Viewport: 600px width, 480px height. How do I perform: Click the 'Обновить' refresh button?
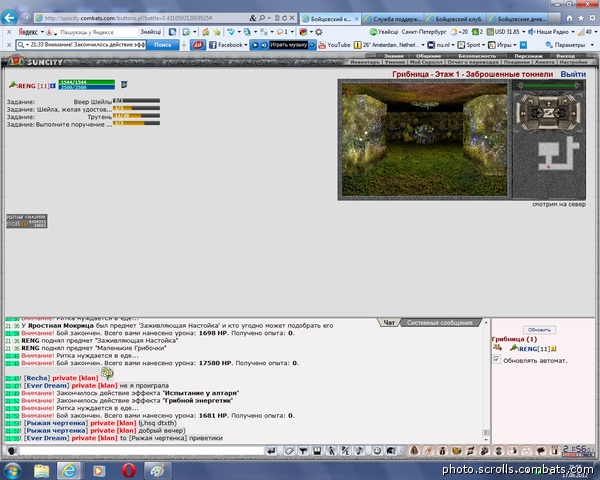[x=539, y=330]
